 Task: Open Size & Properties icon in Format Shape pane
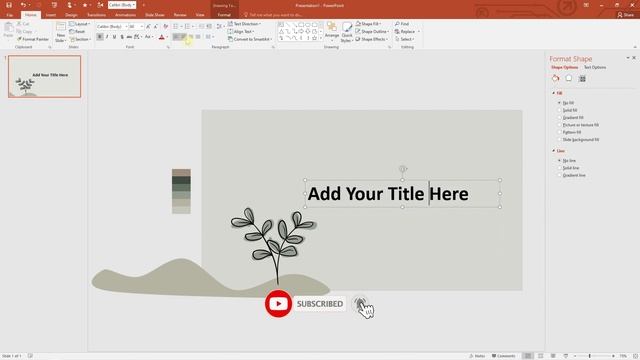(582, 78)
